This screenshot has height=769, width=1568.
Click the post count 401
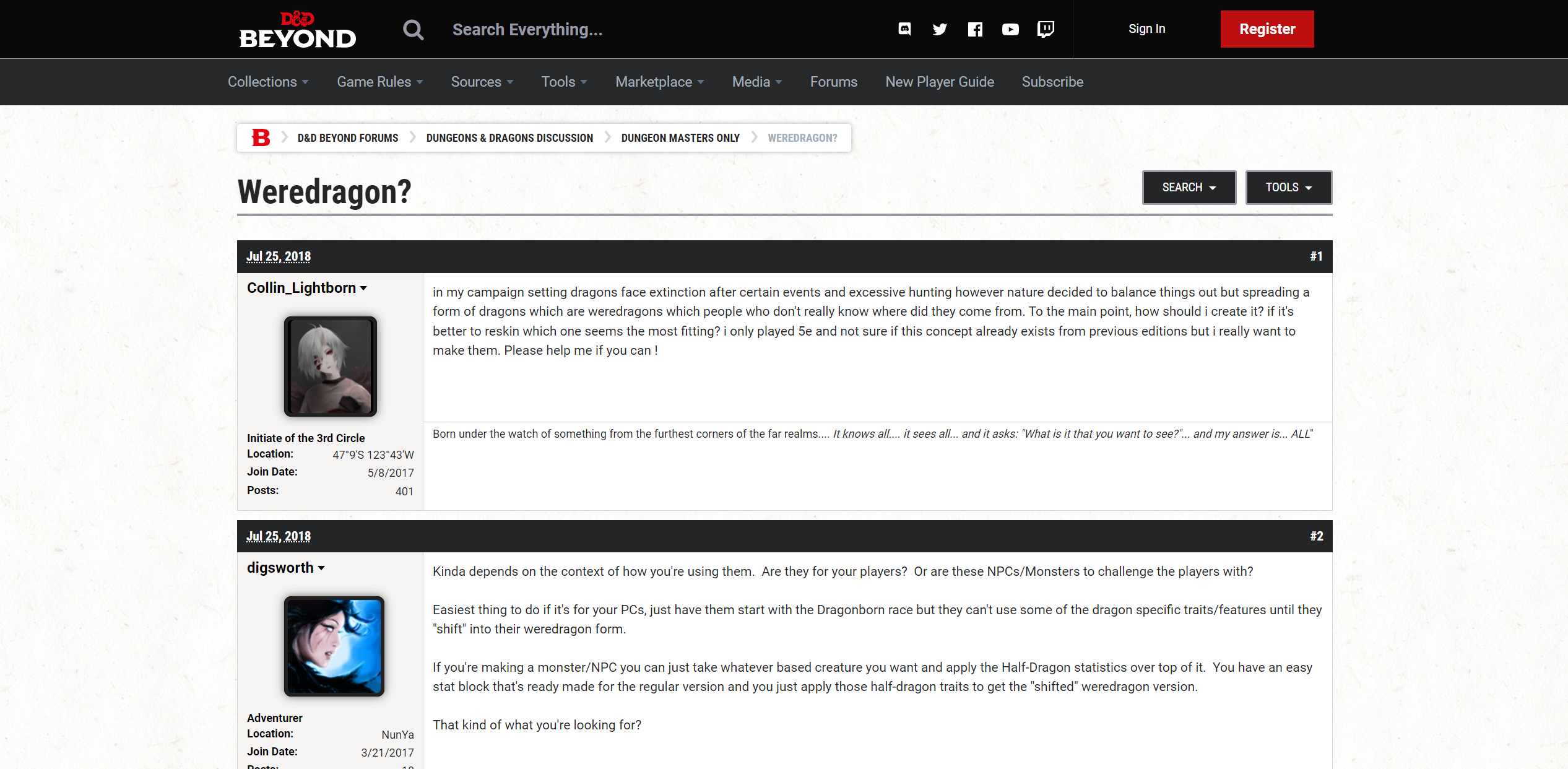404,492
